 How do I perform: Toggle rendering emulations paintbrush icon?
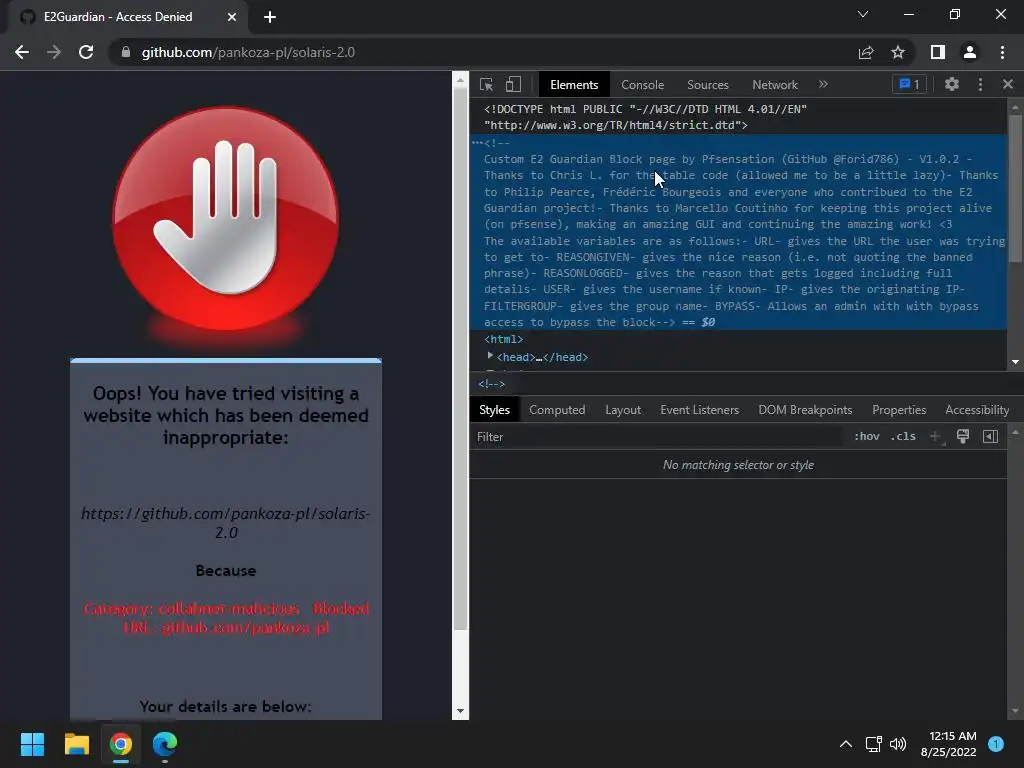point(963,436)
